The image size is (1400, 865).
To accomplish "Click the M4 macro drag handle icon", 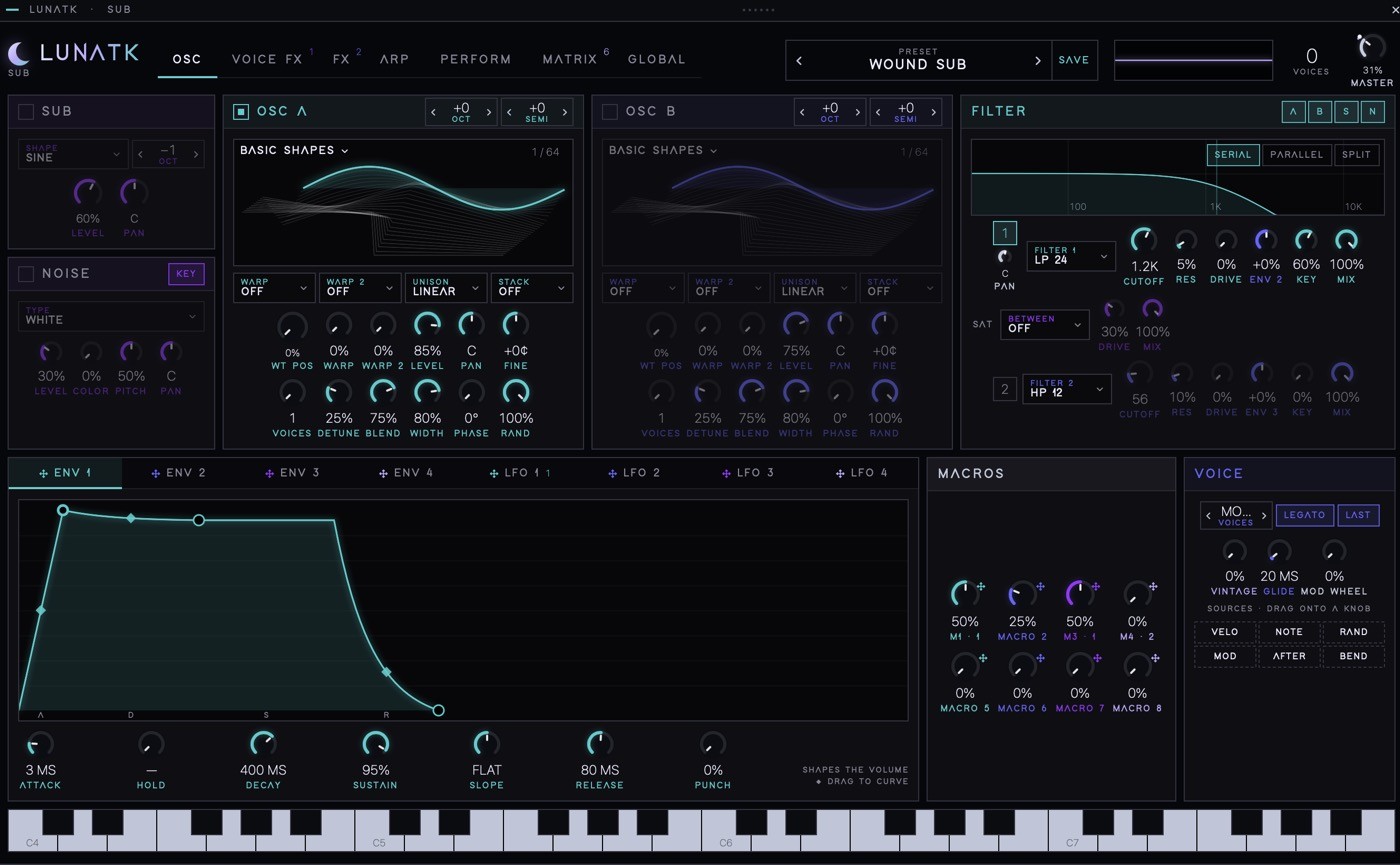I will 1153,587.
